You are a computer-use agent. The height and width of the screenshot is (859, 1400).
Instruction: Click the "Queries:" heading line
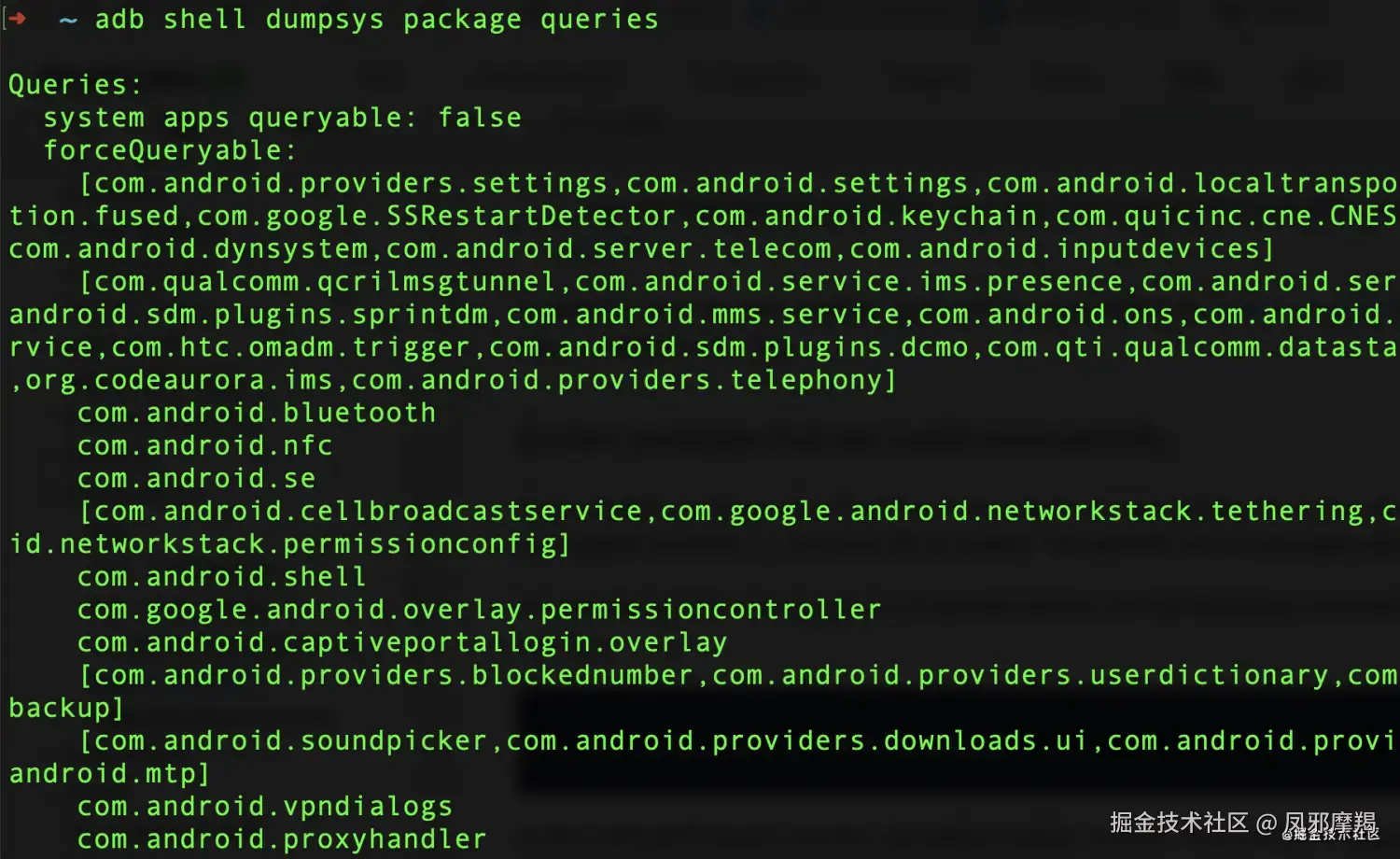point(75,85)
